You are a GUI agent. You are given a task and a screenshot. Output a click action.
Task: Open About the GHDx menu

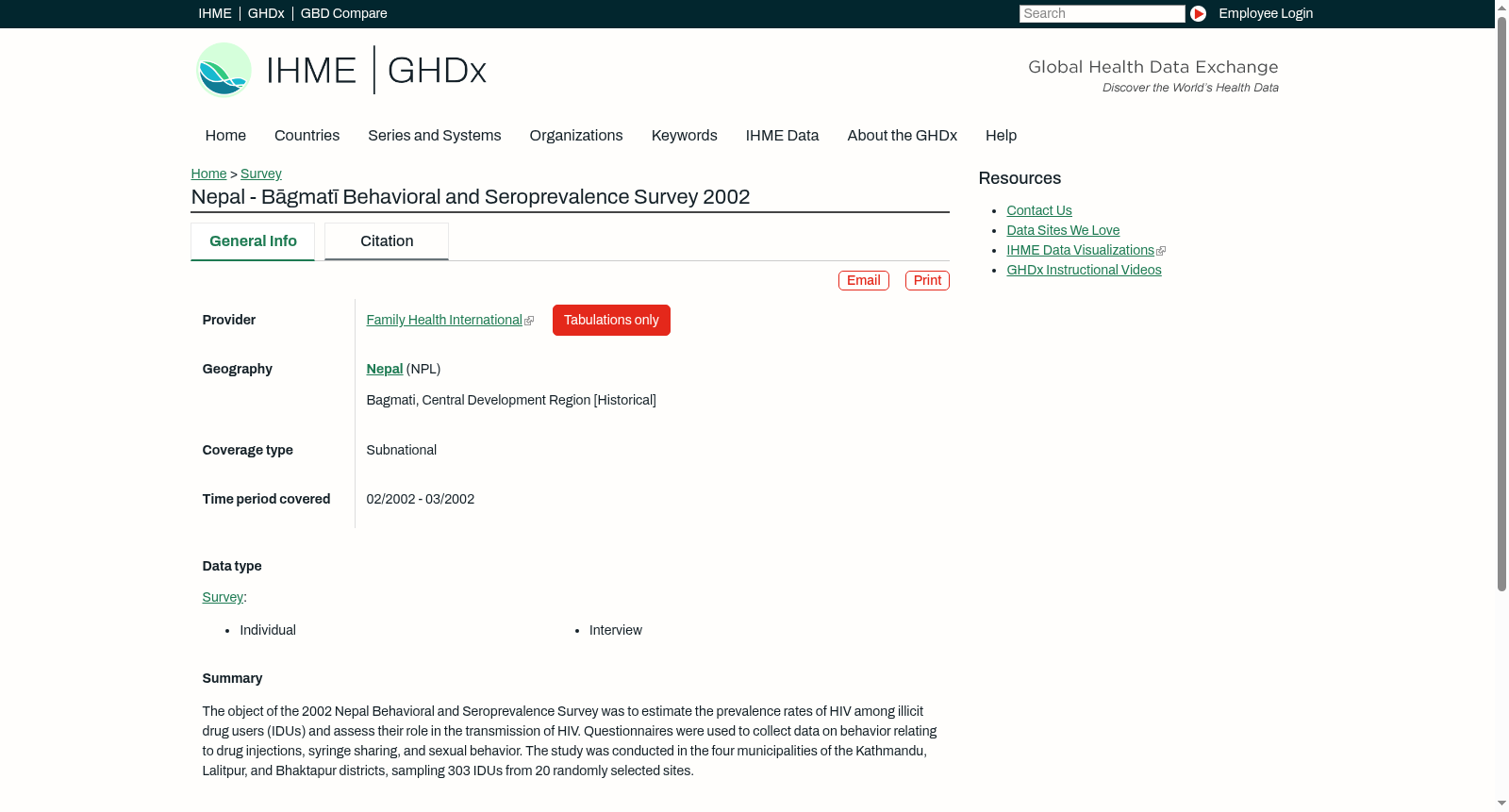click(903, 136)
